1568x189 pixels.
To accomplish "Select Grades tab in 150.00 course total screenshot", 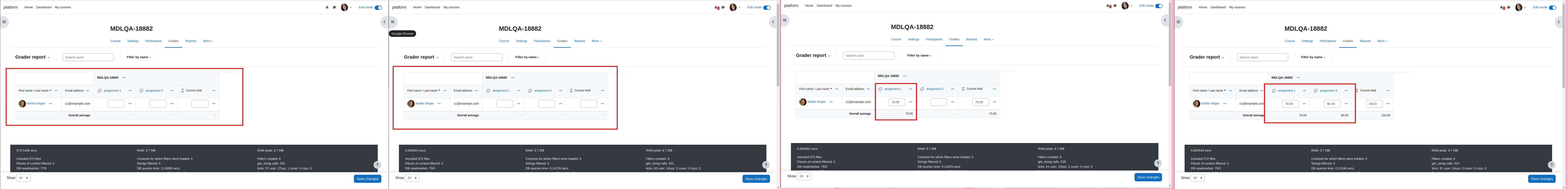I will [1348, 41].
